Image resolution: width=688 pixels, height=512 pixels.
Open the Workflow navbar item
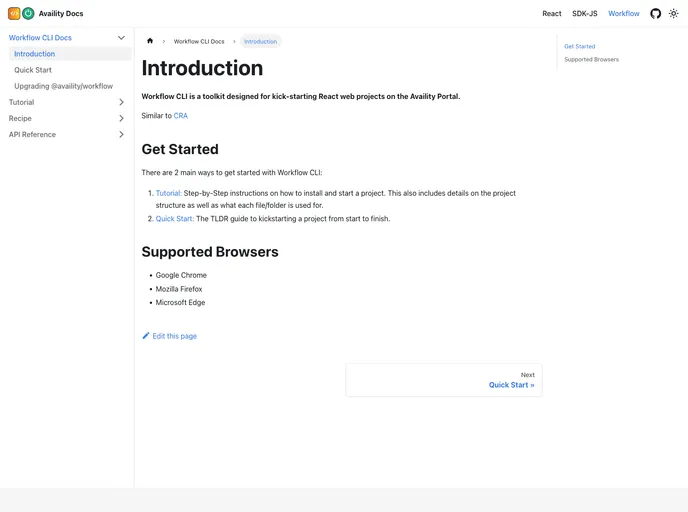624,14
